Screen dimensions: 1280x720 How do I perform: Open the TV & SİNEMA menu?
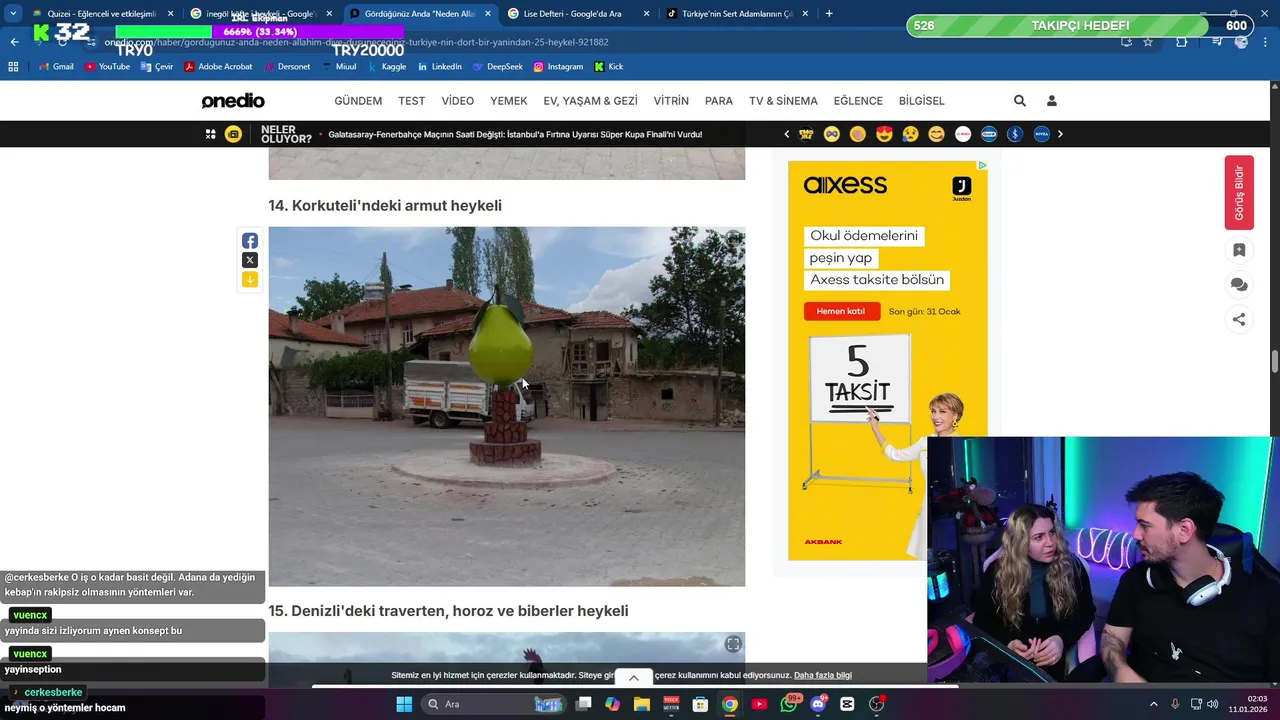click(783, 101)
